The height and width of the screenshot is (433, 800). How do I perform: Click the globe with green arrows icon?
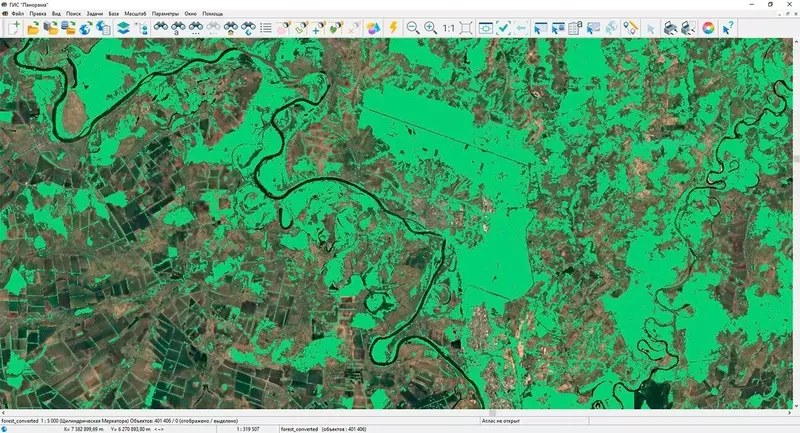pyautogui.click(x=85, y=28)
